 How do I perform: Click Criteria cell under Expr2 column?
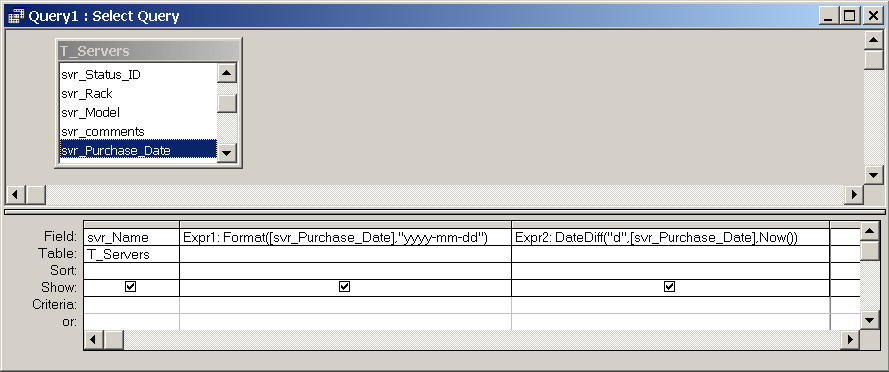[x=670, y=305]
